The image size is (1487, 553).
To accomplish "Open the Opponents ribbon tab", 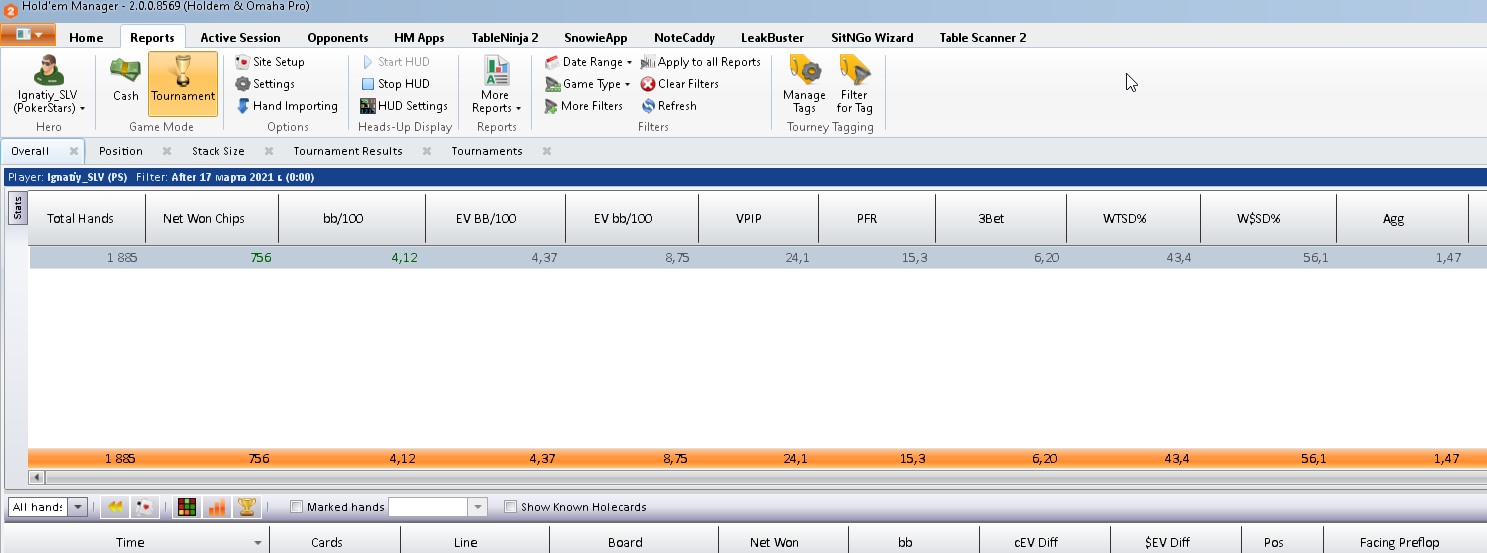I will coord(338,37).
